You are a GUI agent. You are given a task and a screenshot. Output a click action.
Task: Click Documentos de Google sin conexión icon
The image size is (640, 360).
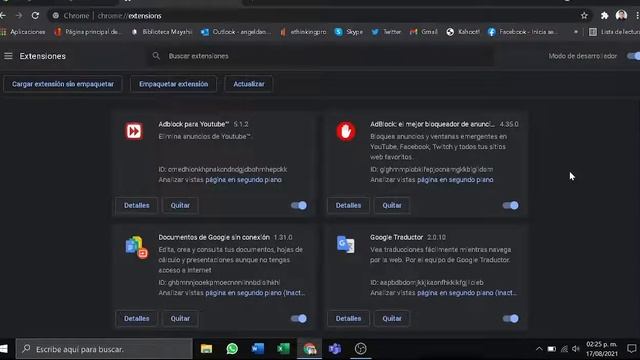click(x=136, y=247)
